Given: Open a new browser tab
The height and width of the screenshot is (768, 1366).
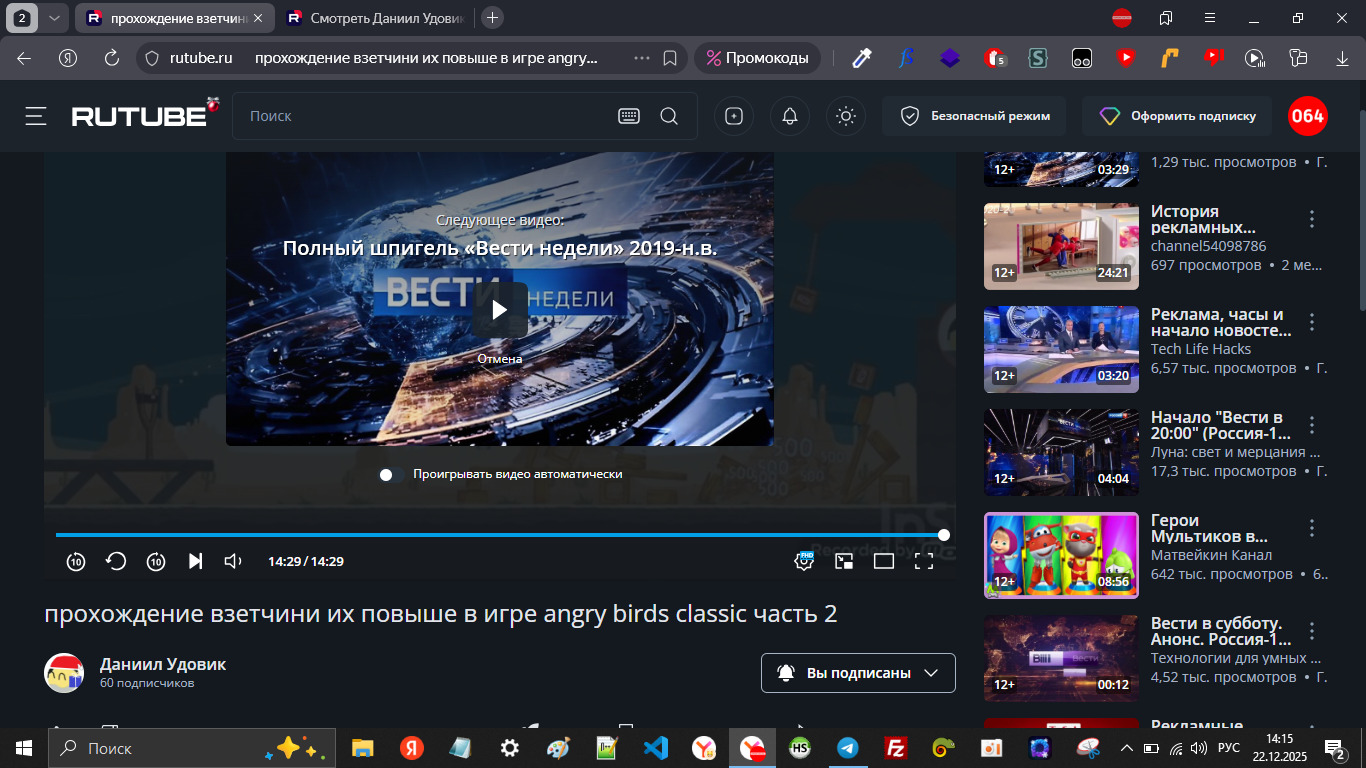Looking at the screenshot, I should [x=492, y=18].
